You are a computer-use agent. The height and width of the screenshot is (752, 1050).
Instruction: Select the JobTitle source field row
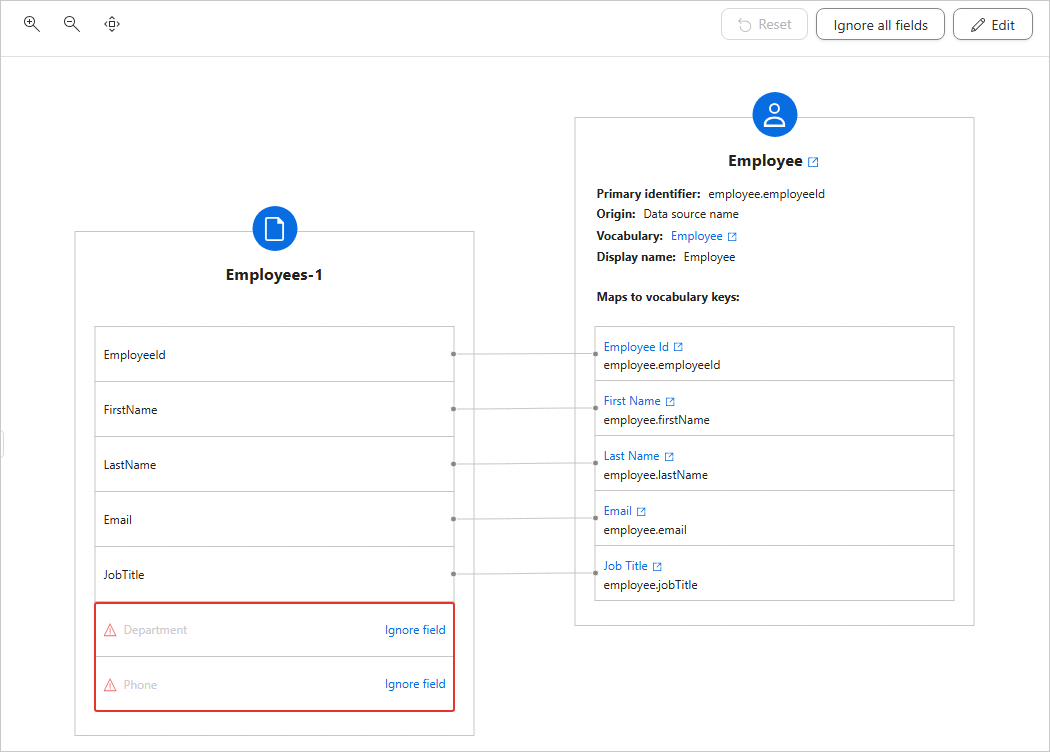tap(275, 574)
